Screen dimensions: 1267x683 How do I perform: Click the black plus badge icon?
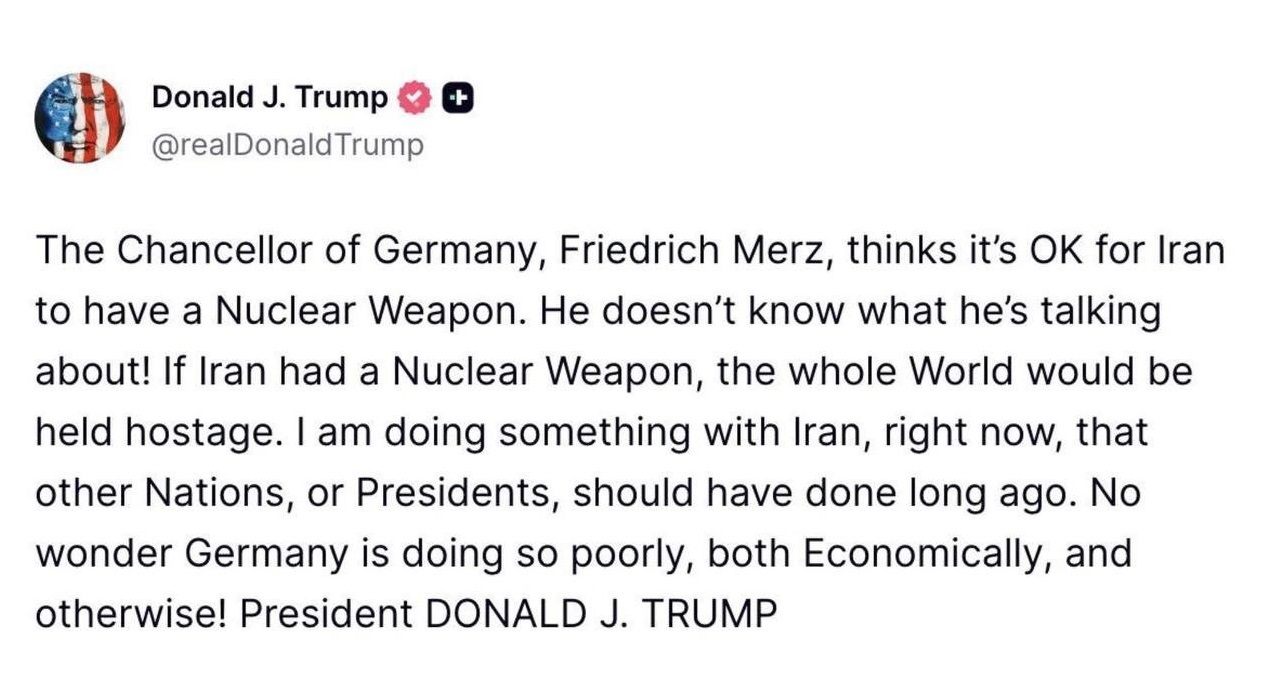click(x=456, y=98)
